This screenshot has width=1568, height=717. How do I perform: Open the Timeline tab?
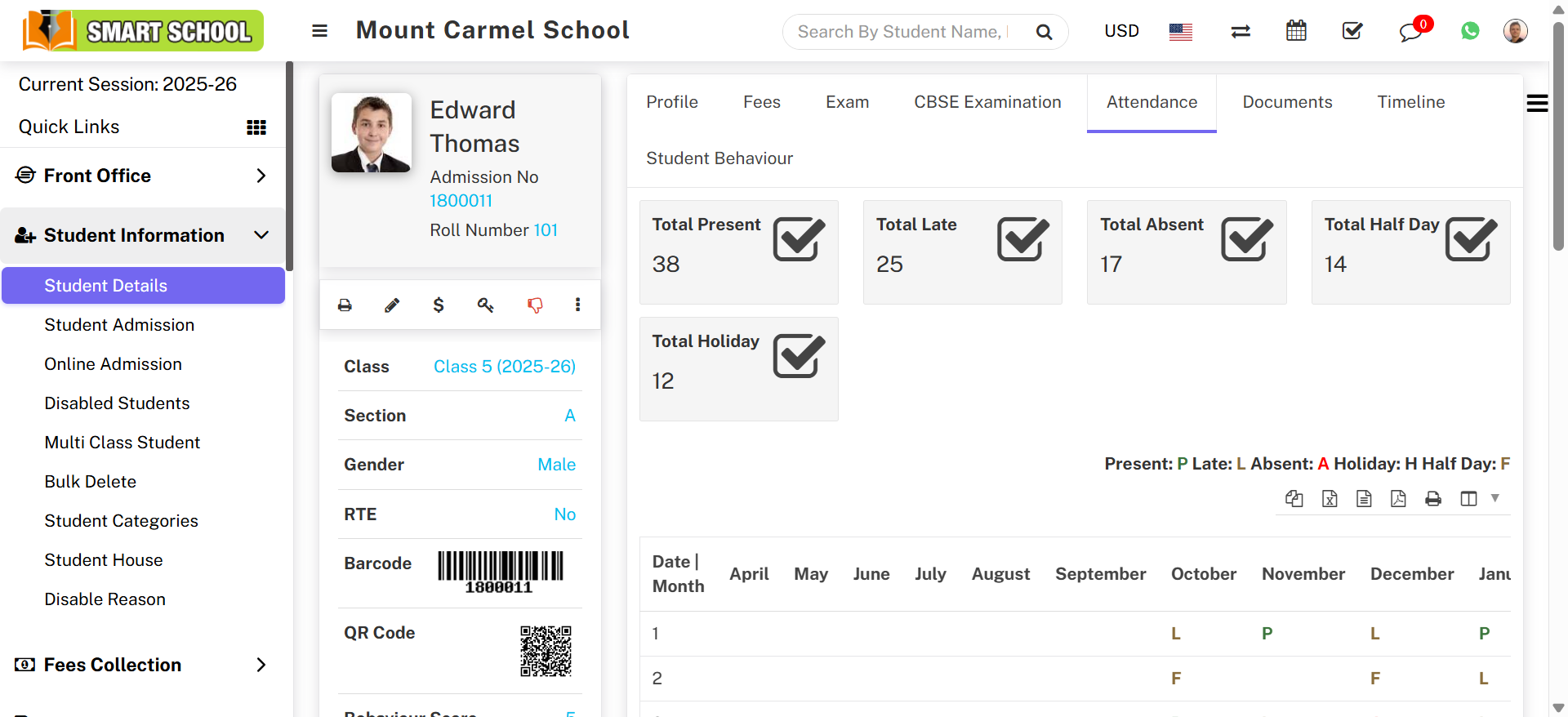(x=1410, y=102)
